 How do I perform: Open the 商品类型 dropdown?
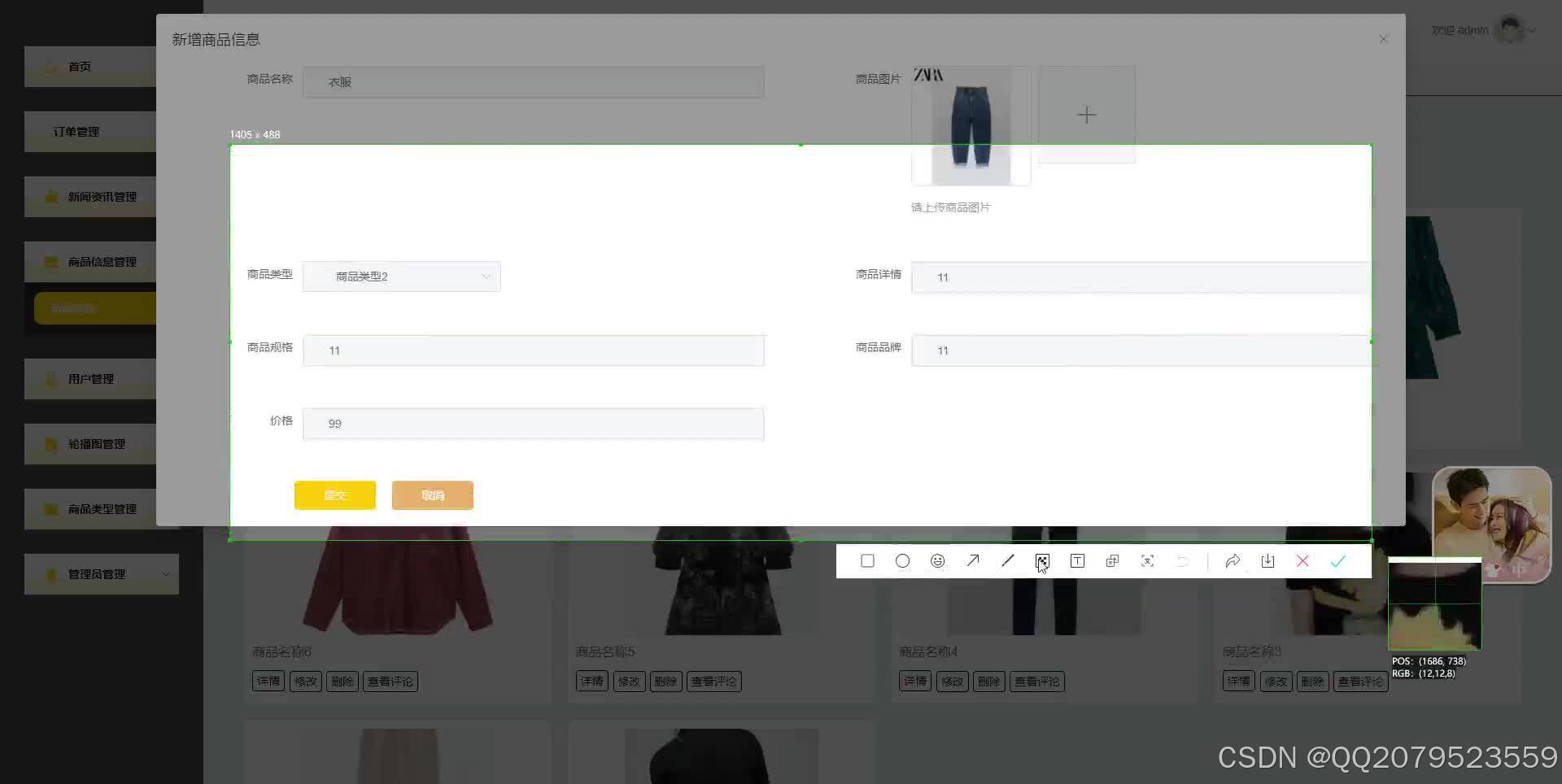(402, 277)
